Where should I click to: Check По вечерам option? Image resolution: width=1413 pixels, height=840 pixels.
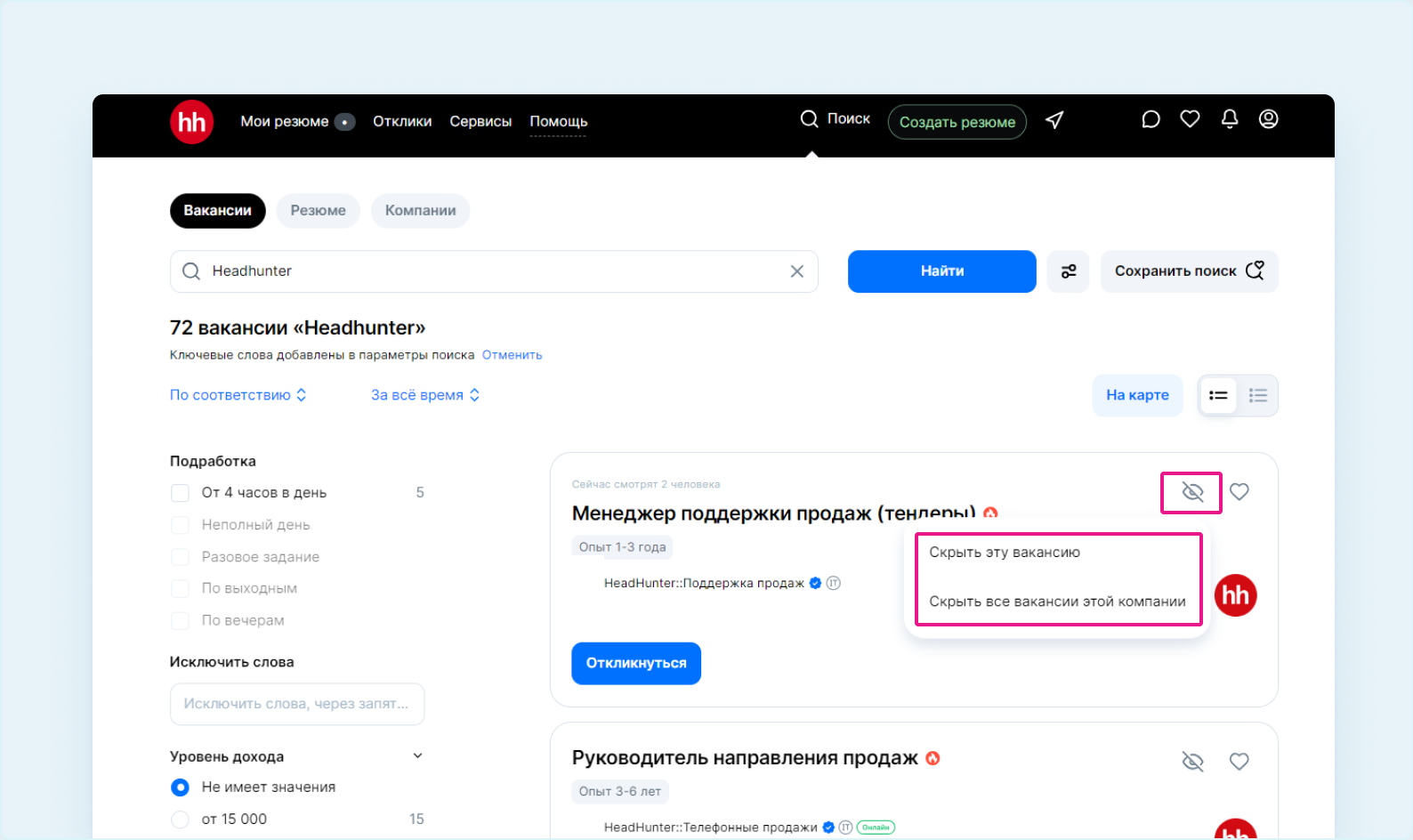coord(180,621)
